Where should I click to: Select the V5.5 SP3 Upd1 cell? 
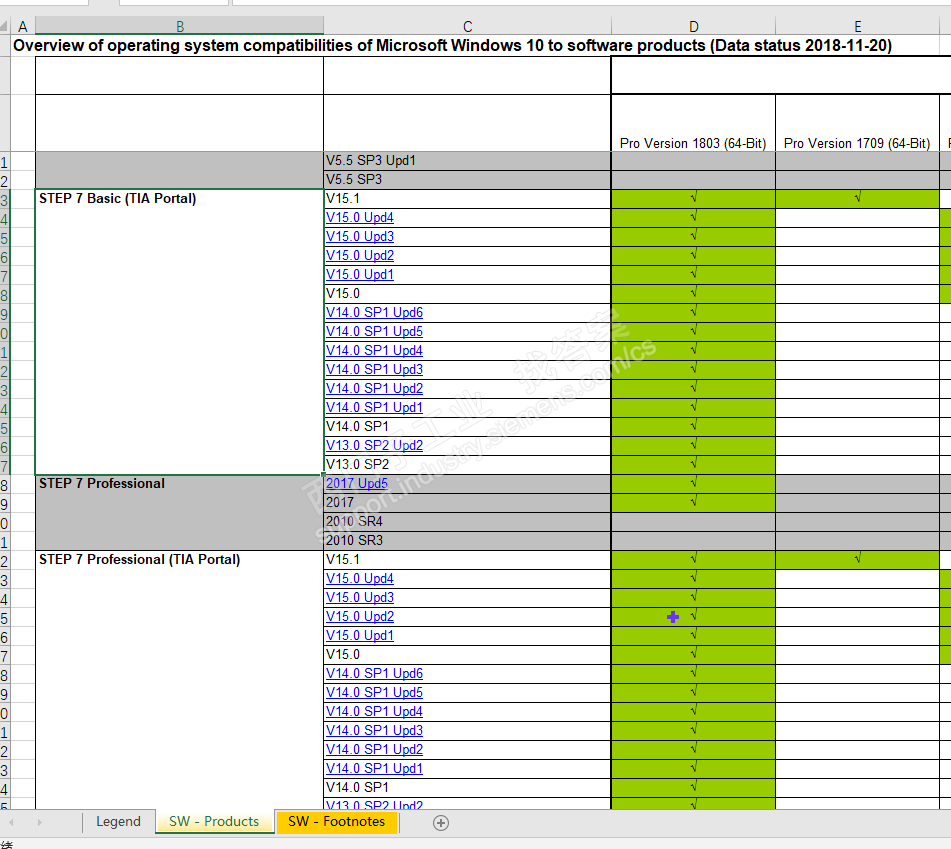point(467,161)
